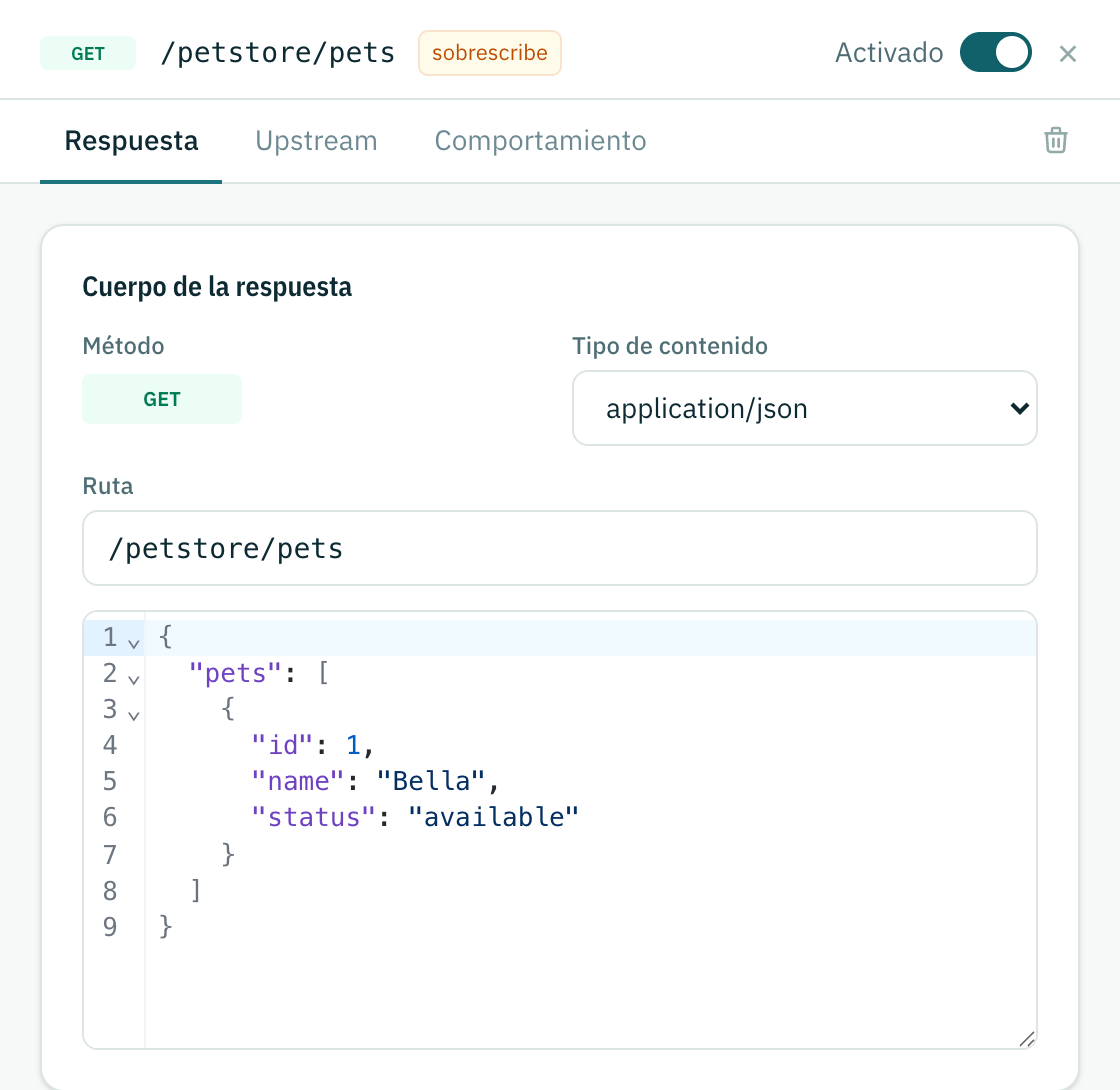
Task: Open the Respuesta tab
Action: pyautogui.click(x=131, y=141)
